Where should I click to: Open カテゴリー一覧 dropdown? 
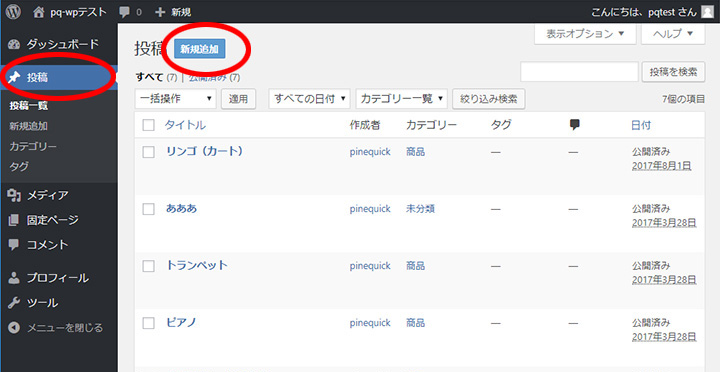(401, 99)
